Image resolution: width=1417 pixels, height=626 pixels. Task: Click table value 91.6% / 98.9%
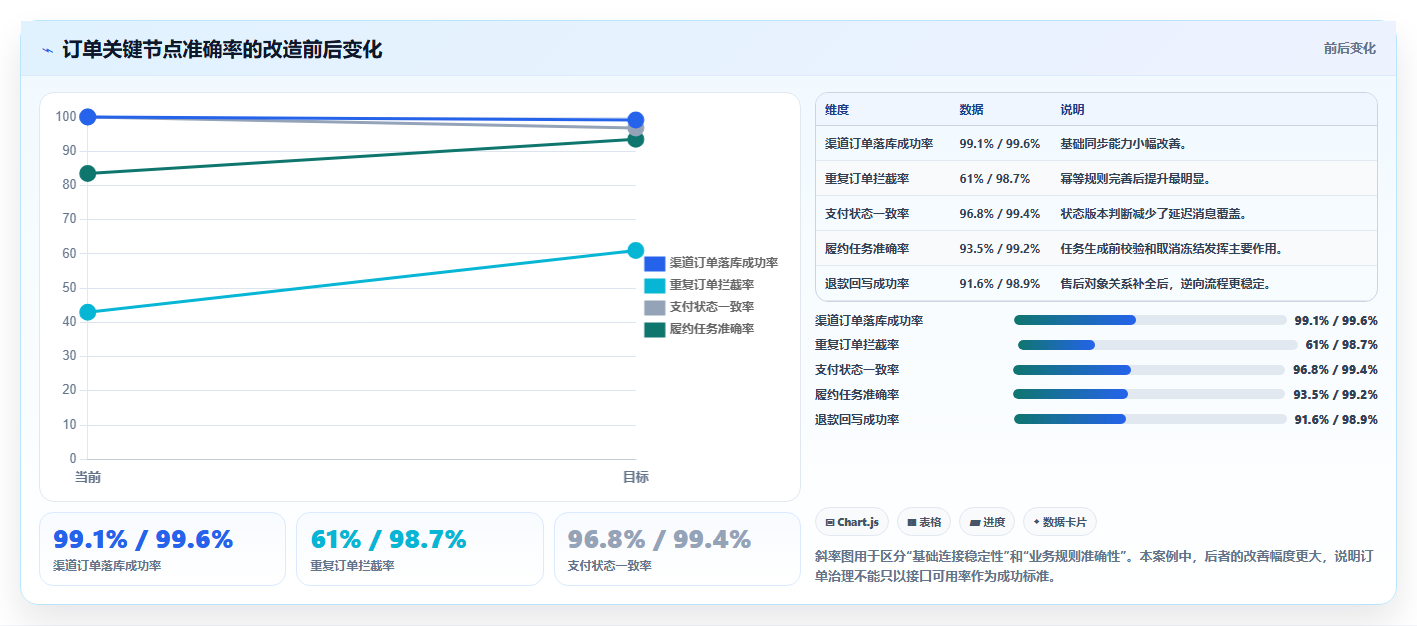(x=1000, y=284)
